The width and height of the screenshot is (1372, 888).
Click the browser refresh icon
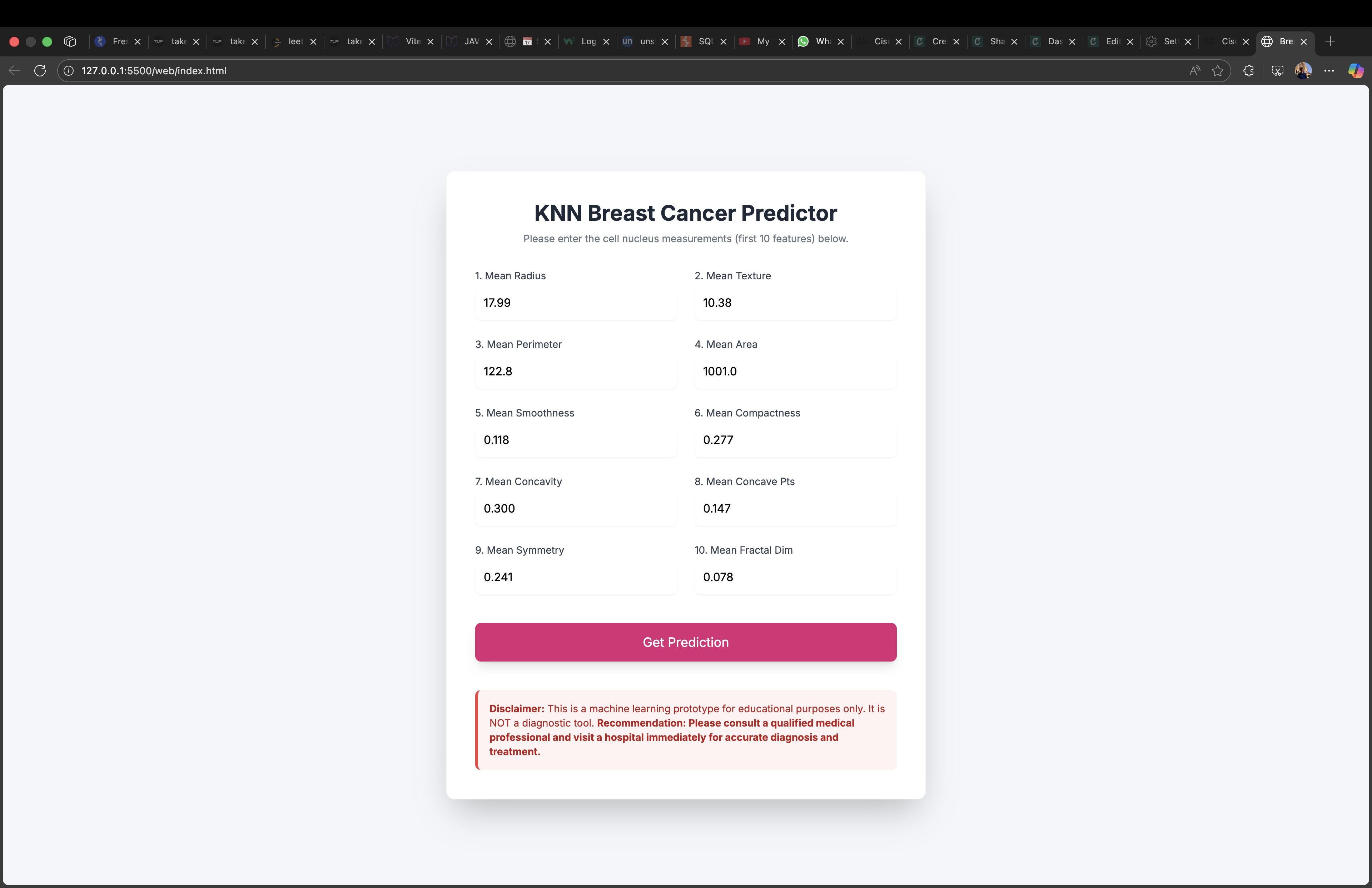[40, 70]
